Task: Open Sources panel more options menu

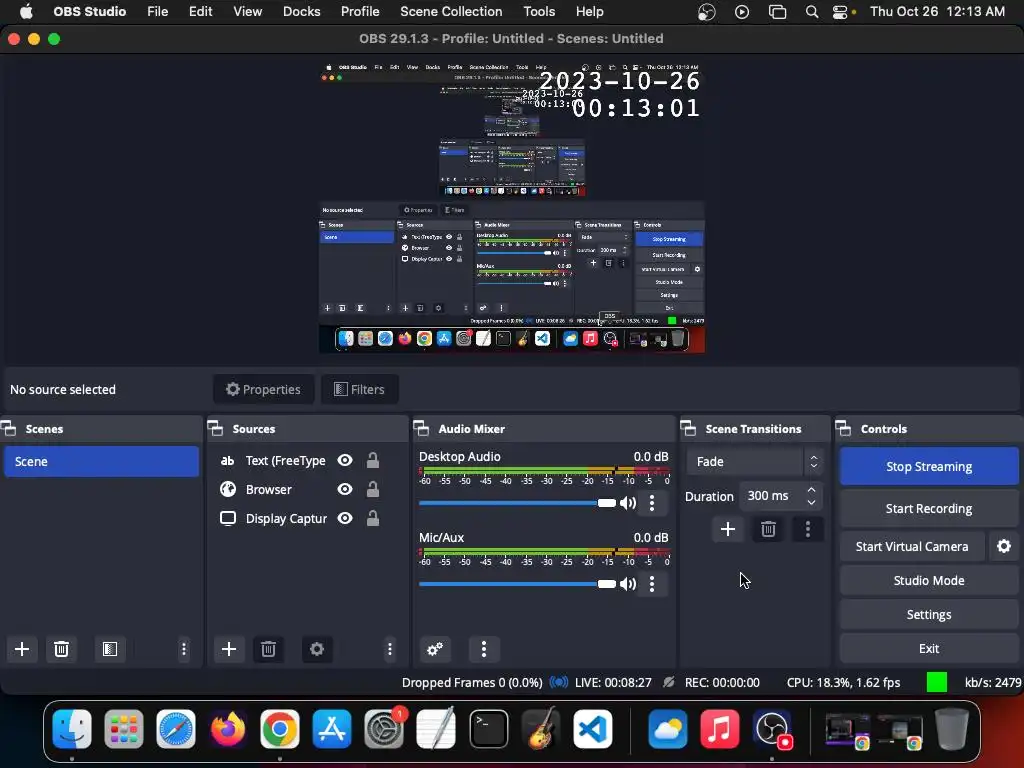Action: point(390,648)
